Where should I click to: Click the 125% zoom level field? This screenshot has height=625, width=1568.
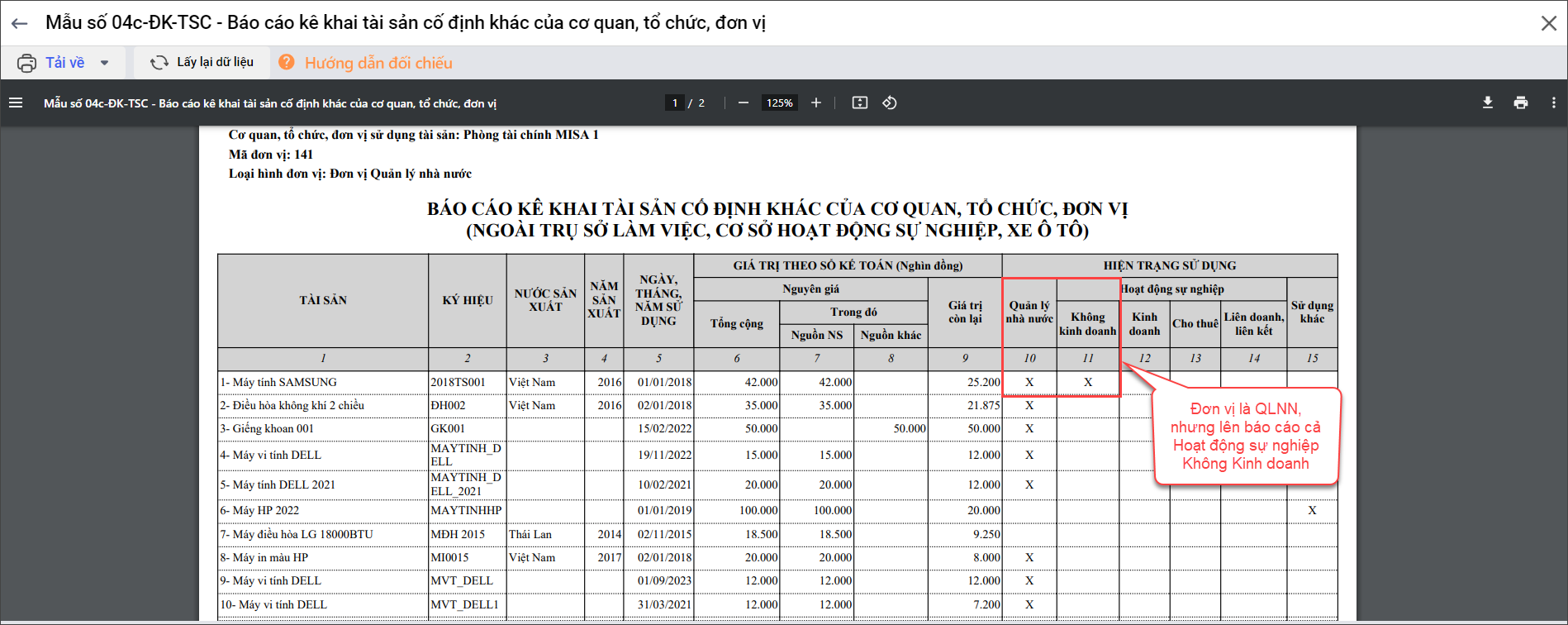tap(779, 103)
